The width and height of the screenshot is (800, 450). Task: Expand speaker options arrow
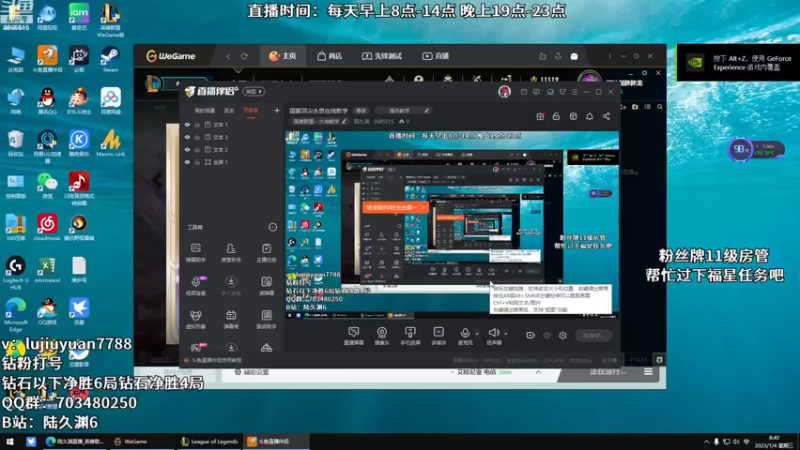[506, 334]
